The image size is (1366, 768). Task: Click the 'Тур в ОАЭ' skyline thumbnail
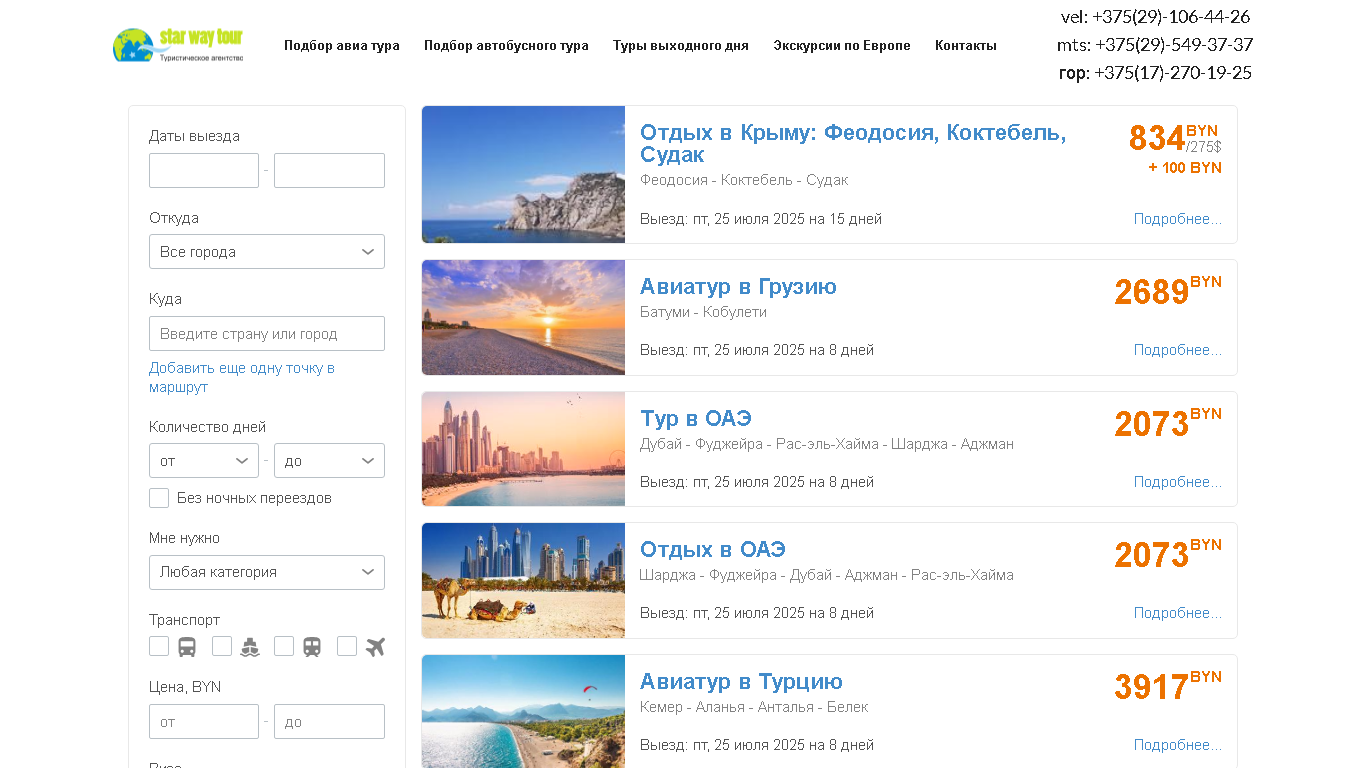[523, 449]
